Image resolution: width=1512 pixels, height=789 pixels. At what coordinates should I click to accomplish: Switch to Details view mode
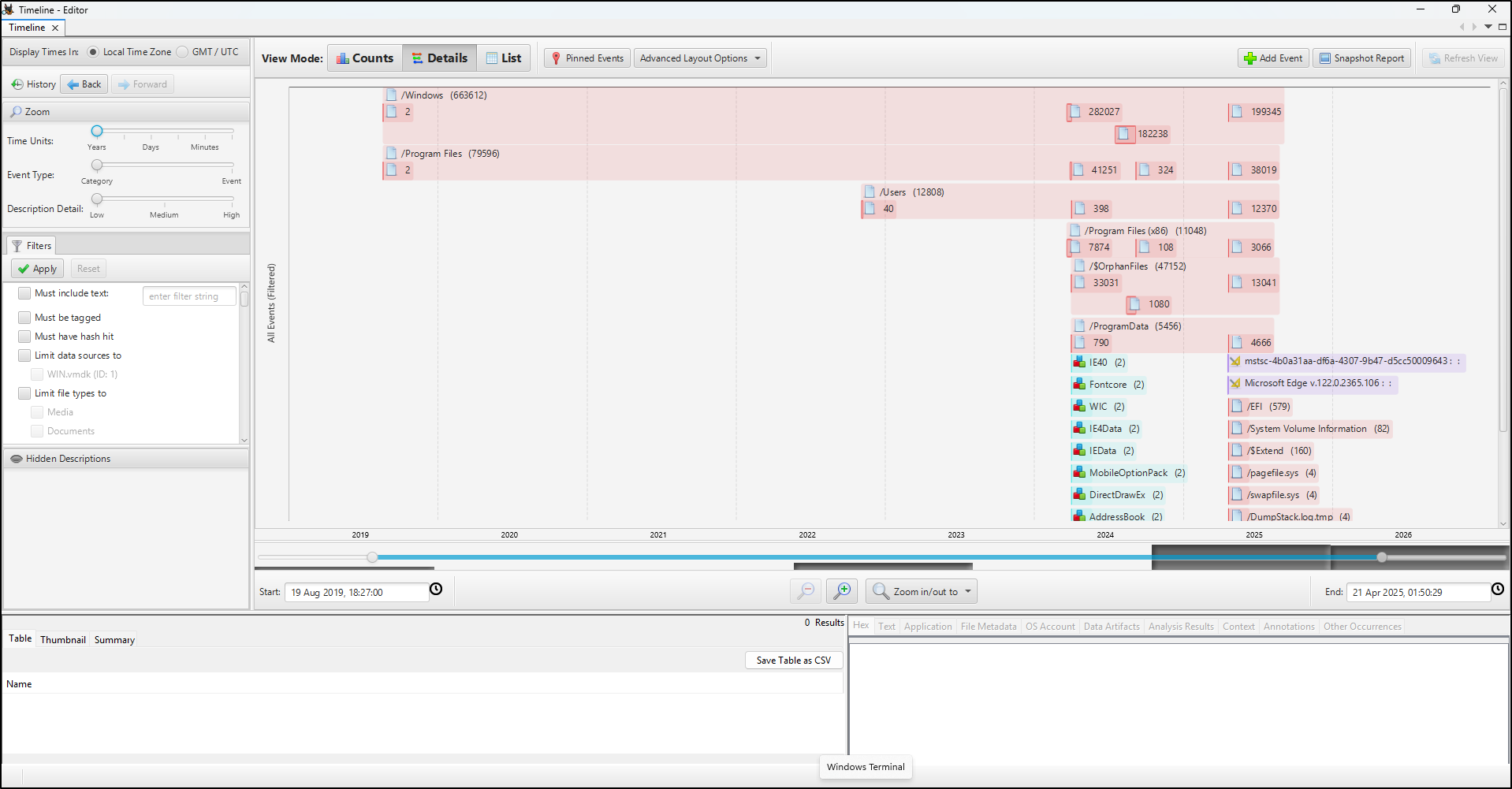click(x=440, y=58)
